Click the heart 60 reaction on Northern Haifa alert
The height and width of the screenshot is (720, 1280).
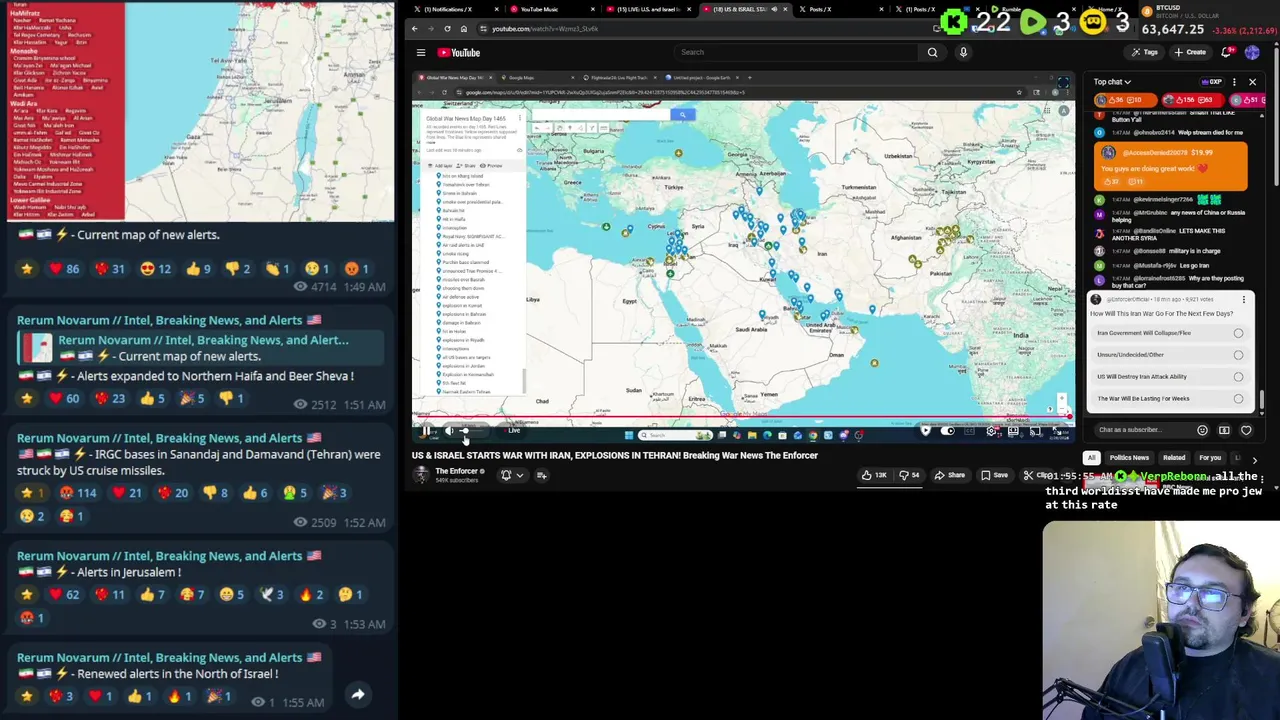64,398
